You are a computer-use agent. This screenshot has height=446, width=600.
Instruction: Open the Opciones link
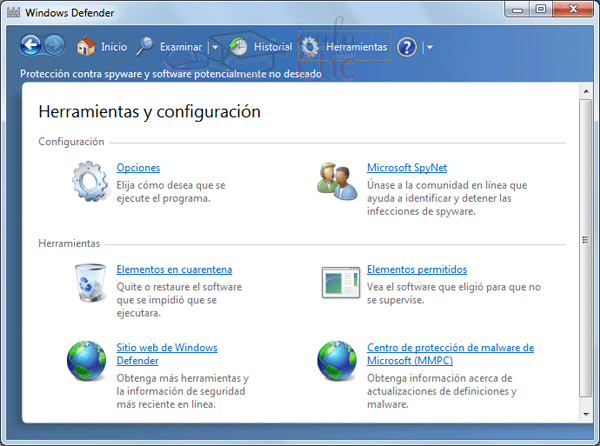[138, 167]
